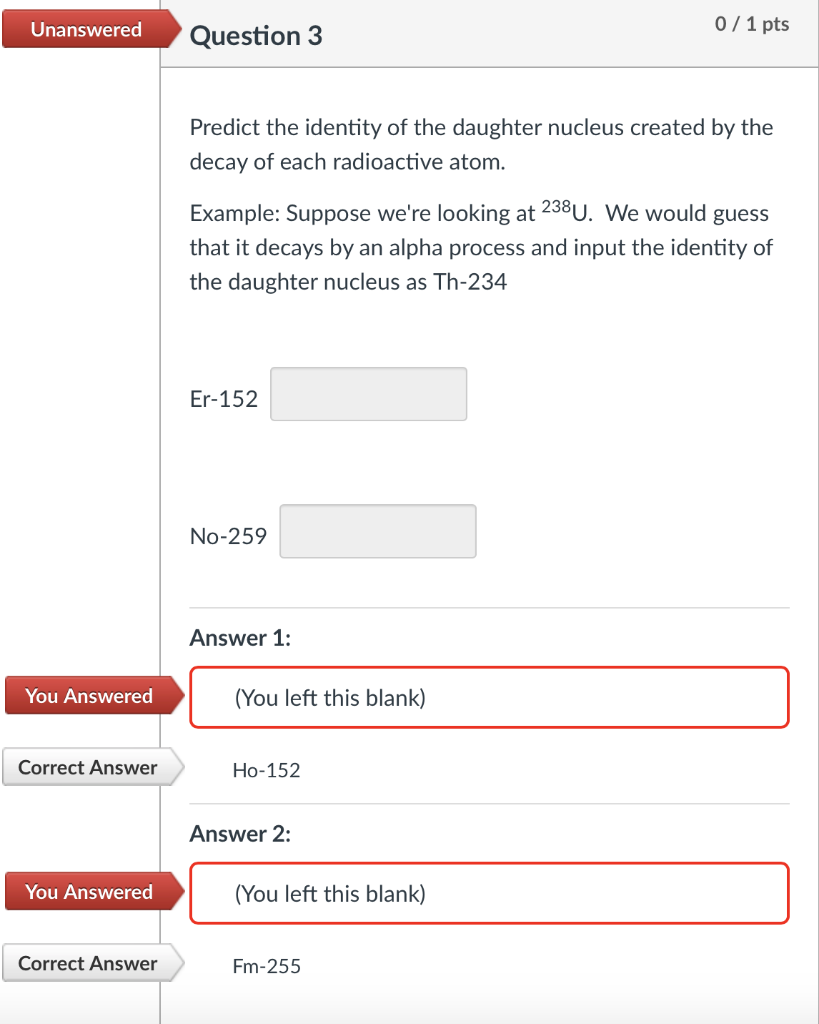Select the second blank answer field outlined in red
Image resolution: width=819 pixels, height=1024 pixels.
(x=489, y=893)
